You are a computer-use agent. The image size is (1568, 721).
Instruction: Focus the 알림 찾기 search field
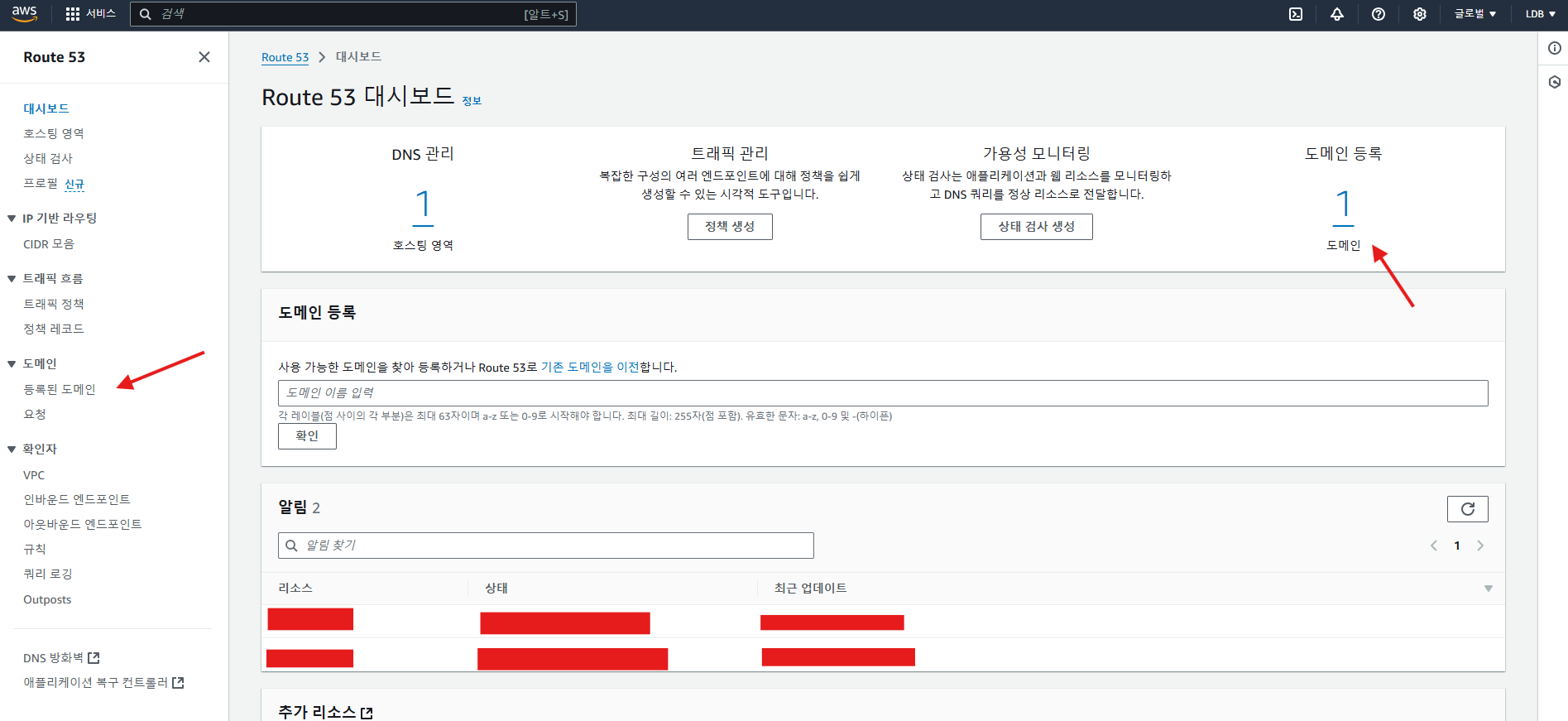546,546
